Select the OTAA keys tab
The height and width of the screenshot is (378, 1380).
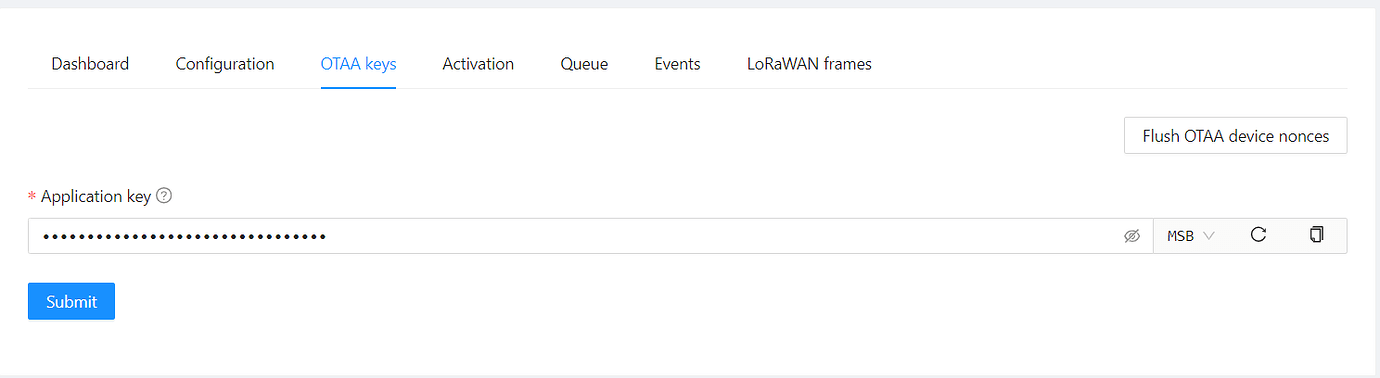coord(358,64)
